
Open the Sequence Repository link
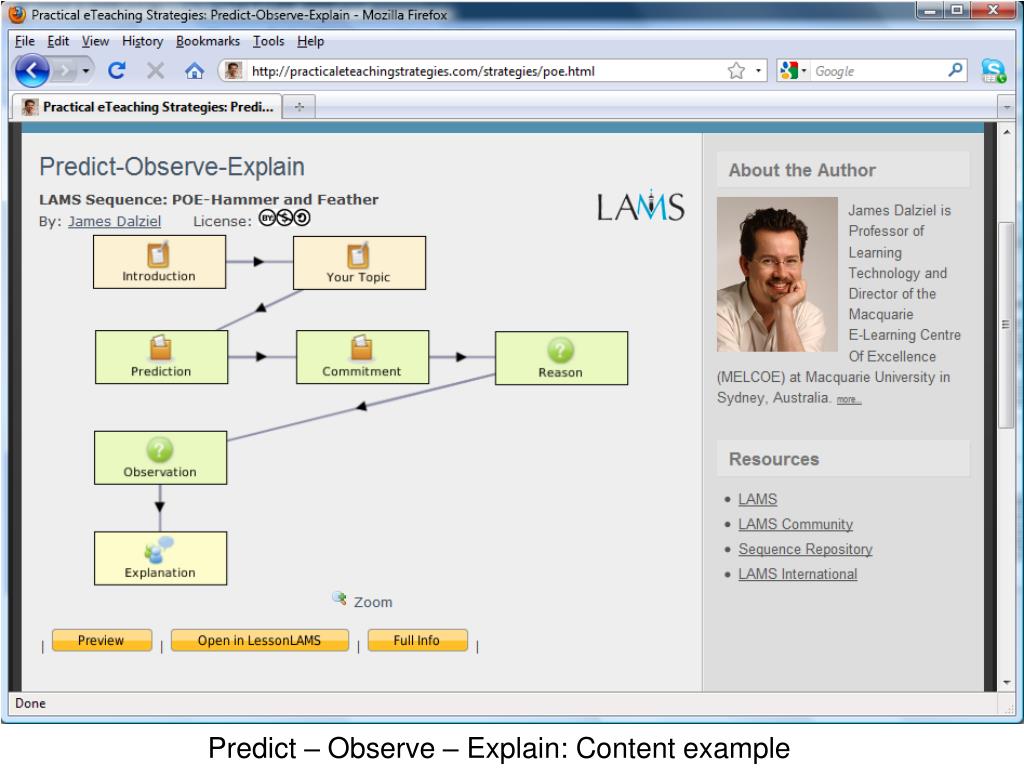click(805, 549)
